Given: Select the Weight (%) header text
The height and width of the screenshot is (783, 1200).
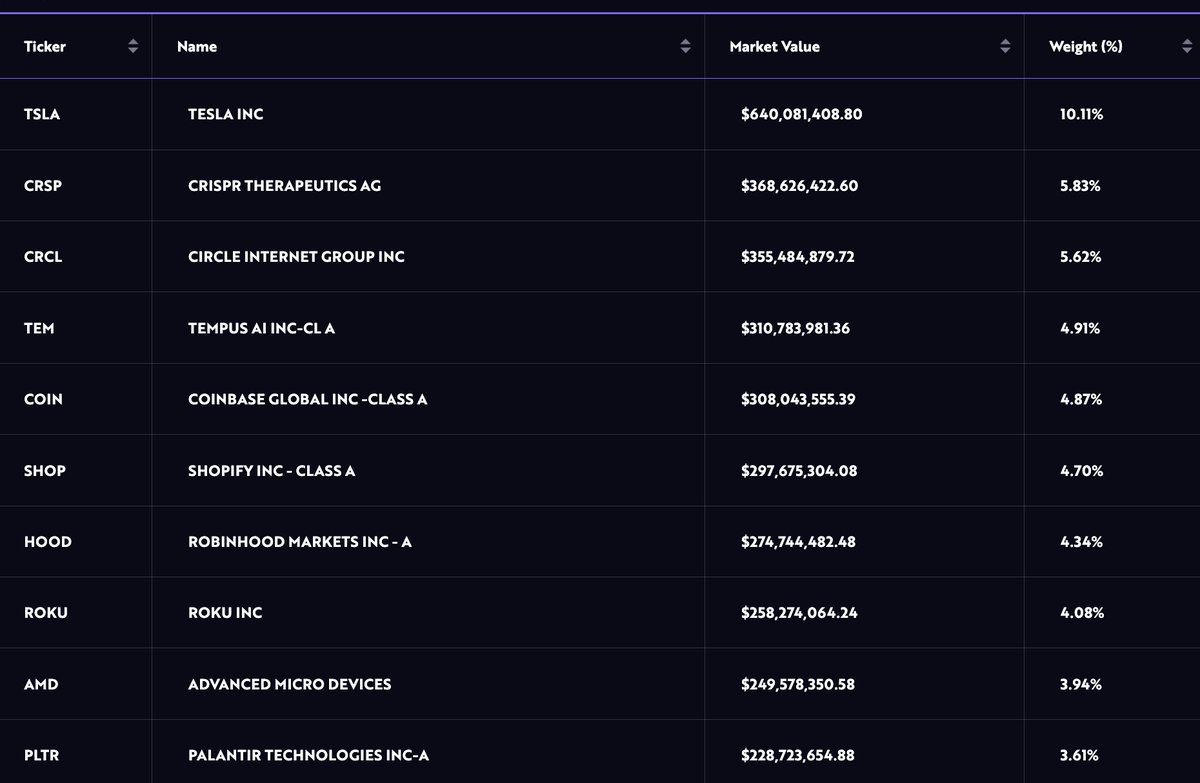Looking at the screenshot, I should (1085, 46).
